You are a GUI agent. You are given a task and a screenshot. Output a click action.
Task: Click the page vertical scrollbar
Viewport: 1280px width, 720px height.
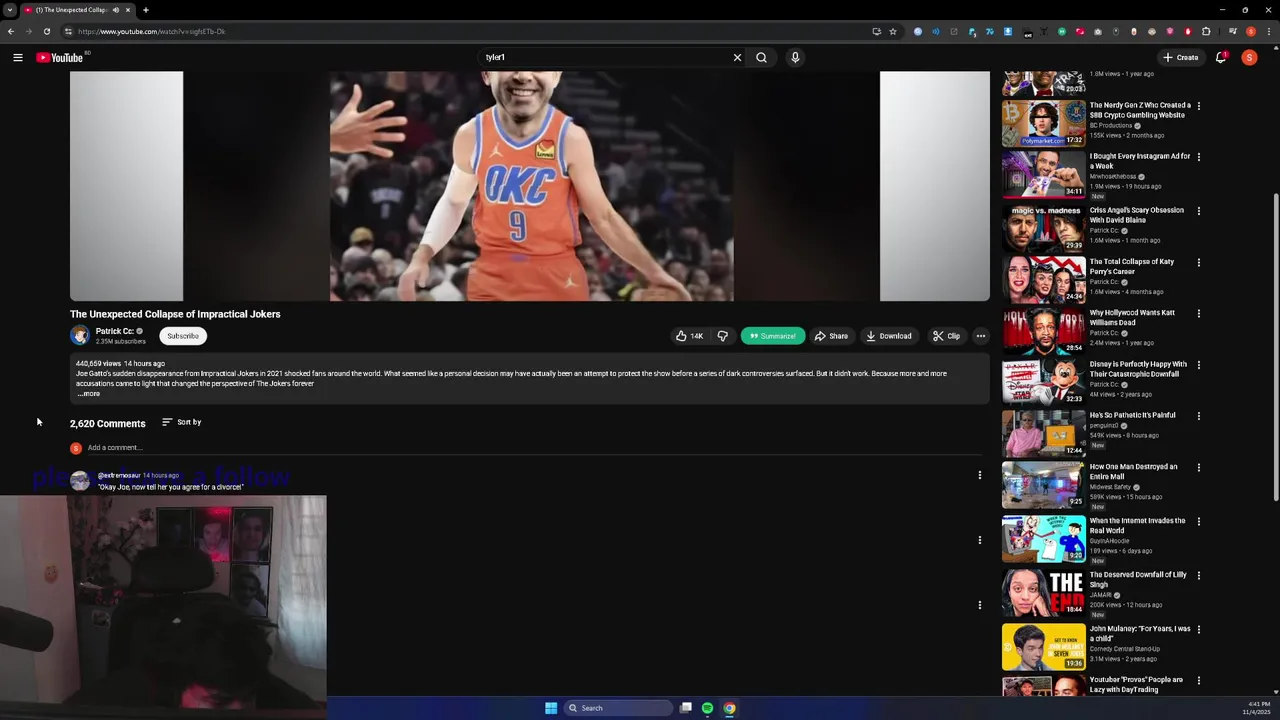[1275, 346]
